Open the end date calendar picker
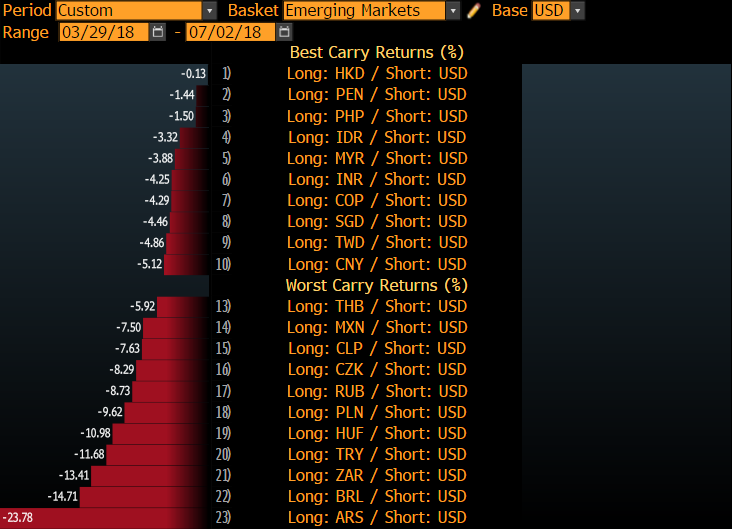732x529 pixels. (x=284, y=32)
